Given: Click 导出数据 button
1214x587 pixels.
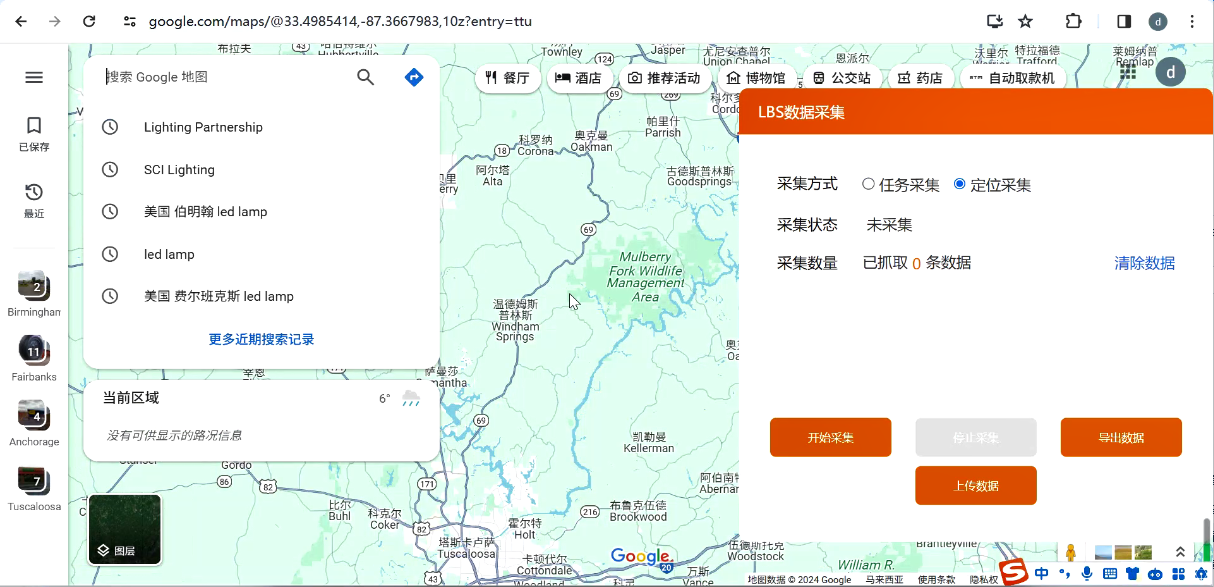Looking at the screenshot, I should pos(1121,437).
